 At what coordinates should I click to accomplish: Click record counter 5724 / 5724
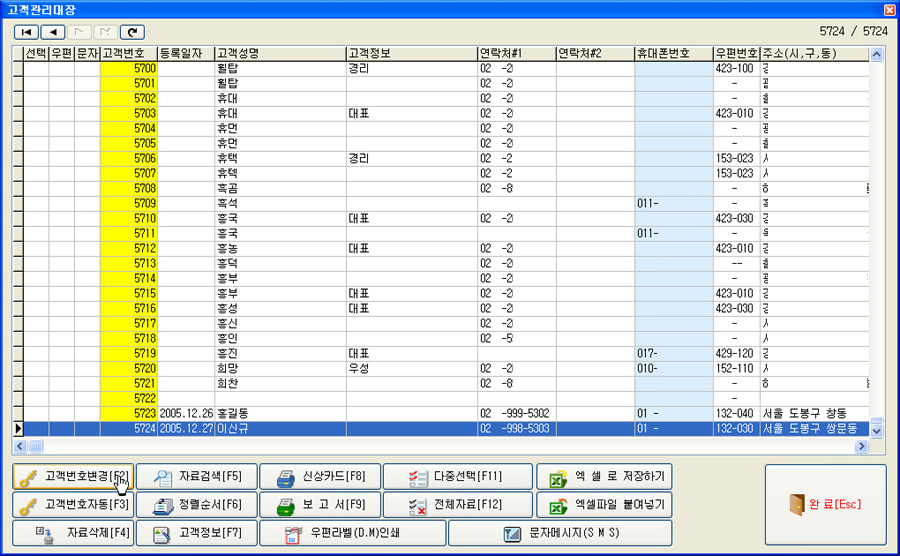pyautogui.click(x=853, y=32)
